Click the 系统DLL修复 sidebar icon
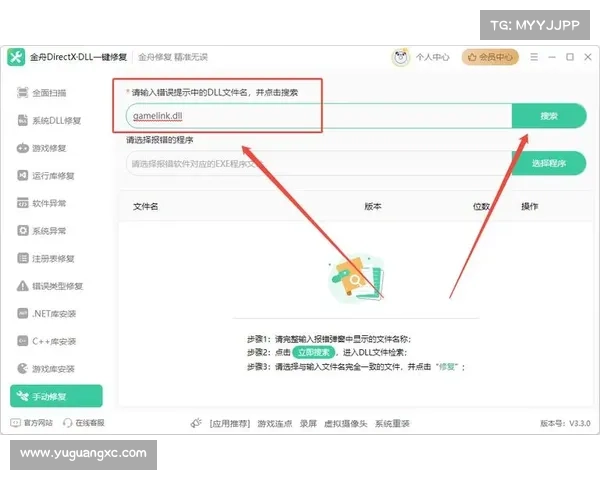The height and width of the screenshot is (480, 600). coord(23,120)
